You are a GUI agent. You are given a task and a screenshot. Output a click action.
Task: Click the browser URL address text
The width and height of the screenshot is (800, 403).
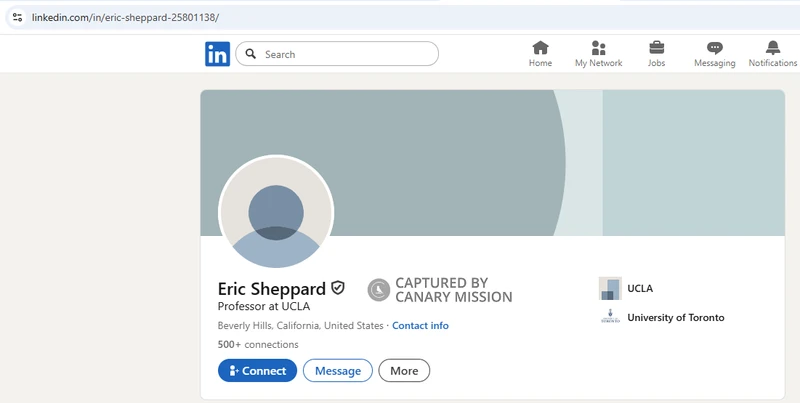click(126, 17)
